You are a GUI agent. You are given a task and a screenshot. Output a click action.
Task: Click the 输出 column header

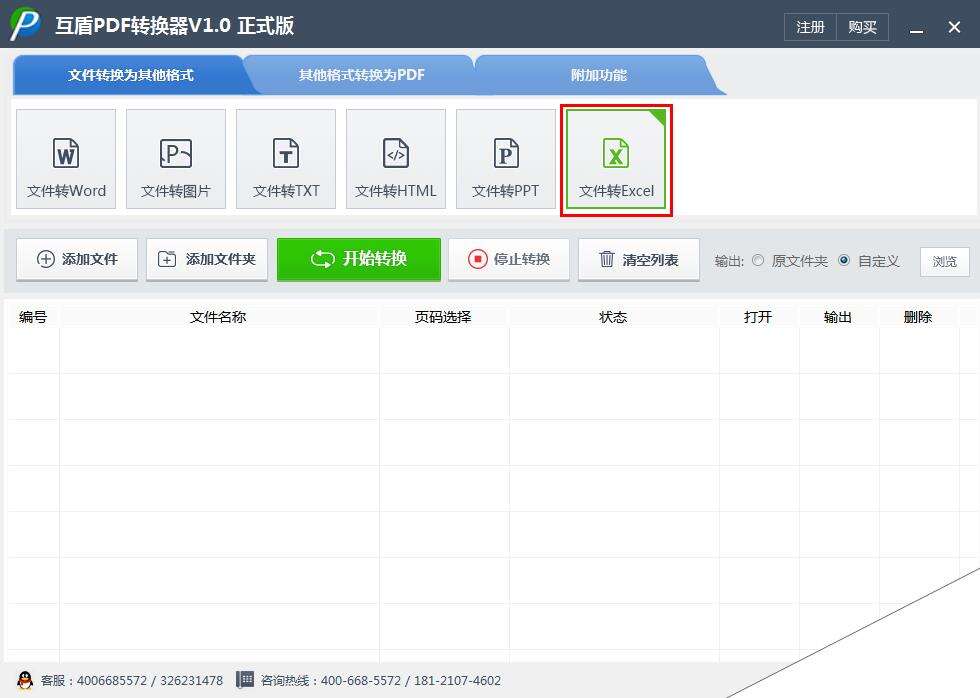point(839,317)
